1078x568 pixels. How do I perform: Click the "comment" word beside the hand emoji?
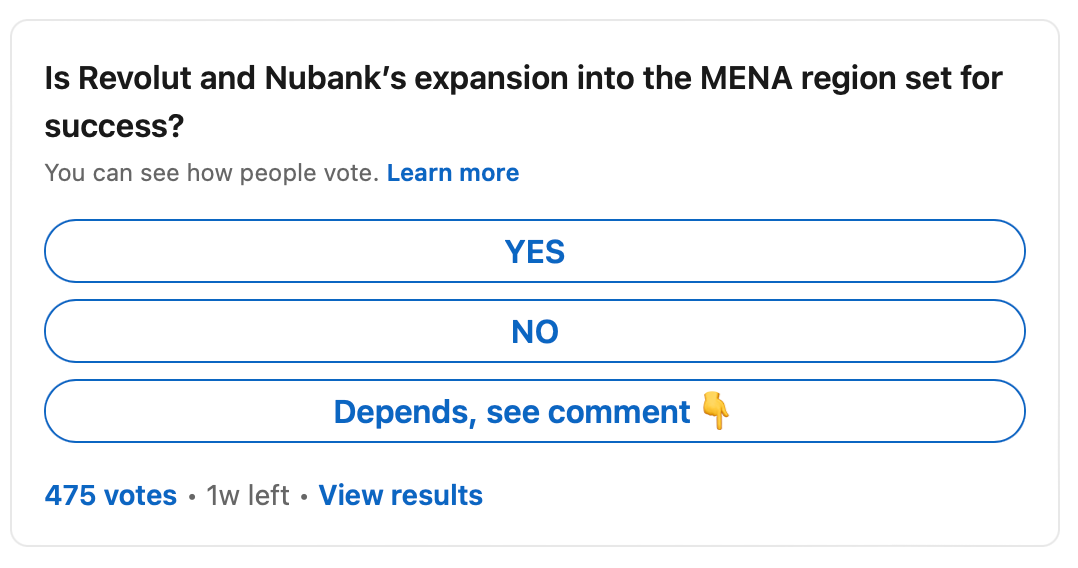point(619,412)
